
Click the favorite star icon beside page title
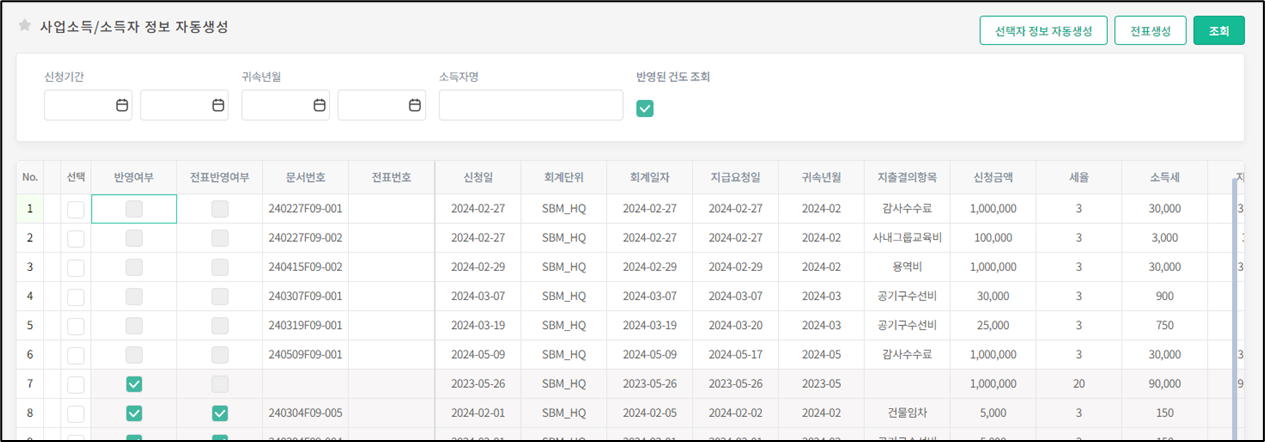tap(25, 27)
